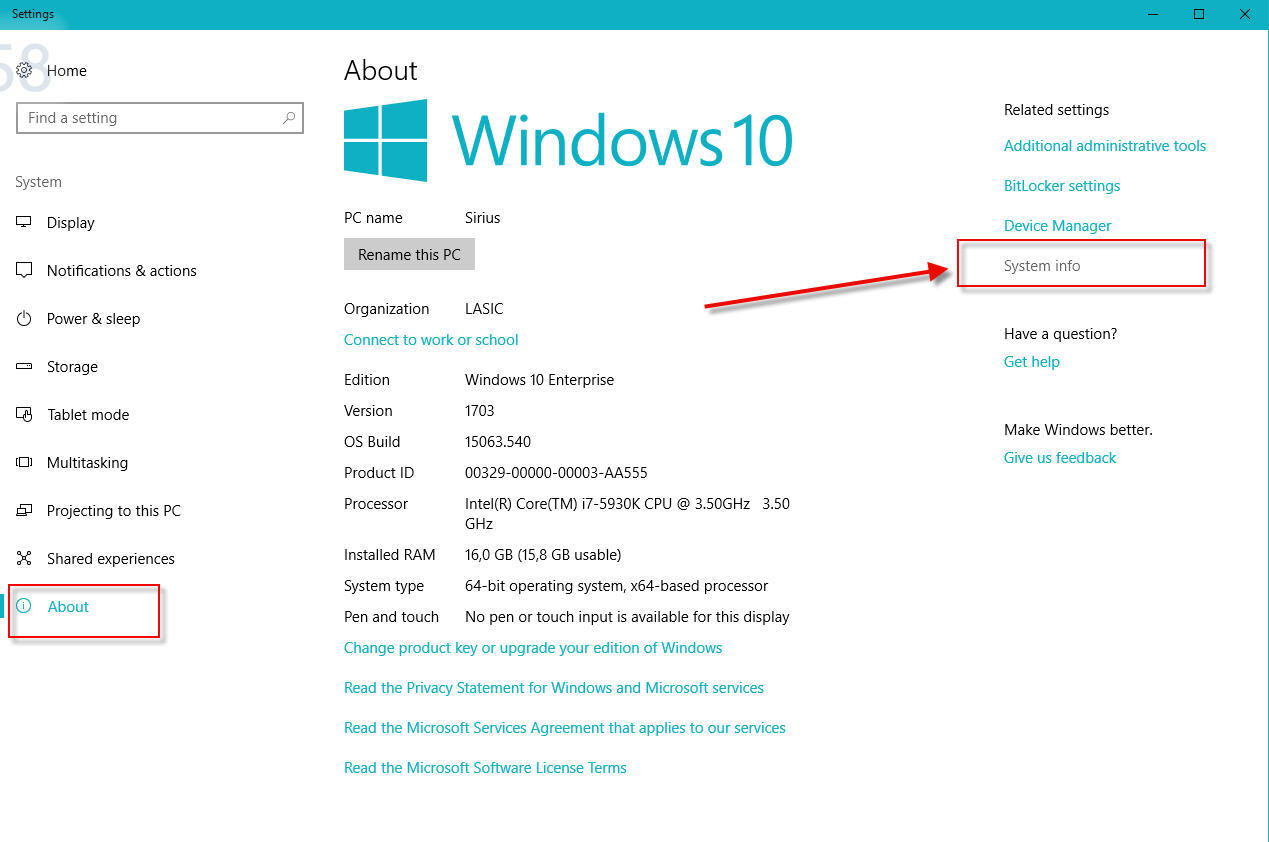Open Additional administrative tools link

pos(1105,146)
